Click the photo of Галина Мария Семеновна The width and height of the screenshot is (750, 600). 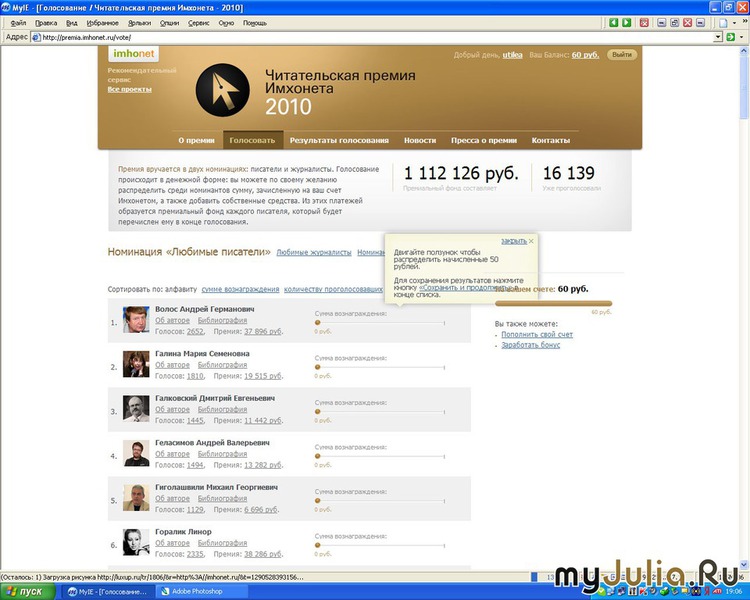pos(136,364)
